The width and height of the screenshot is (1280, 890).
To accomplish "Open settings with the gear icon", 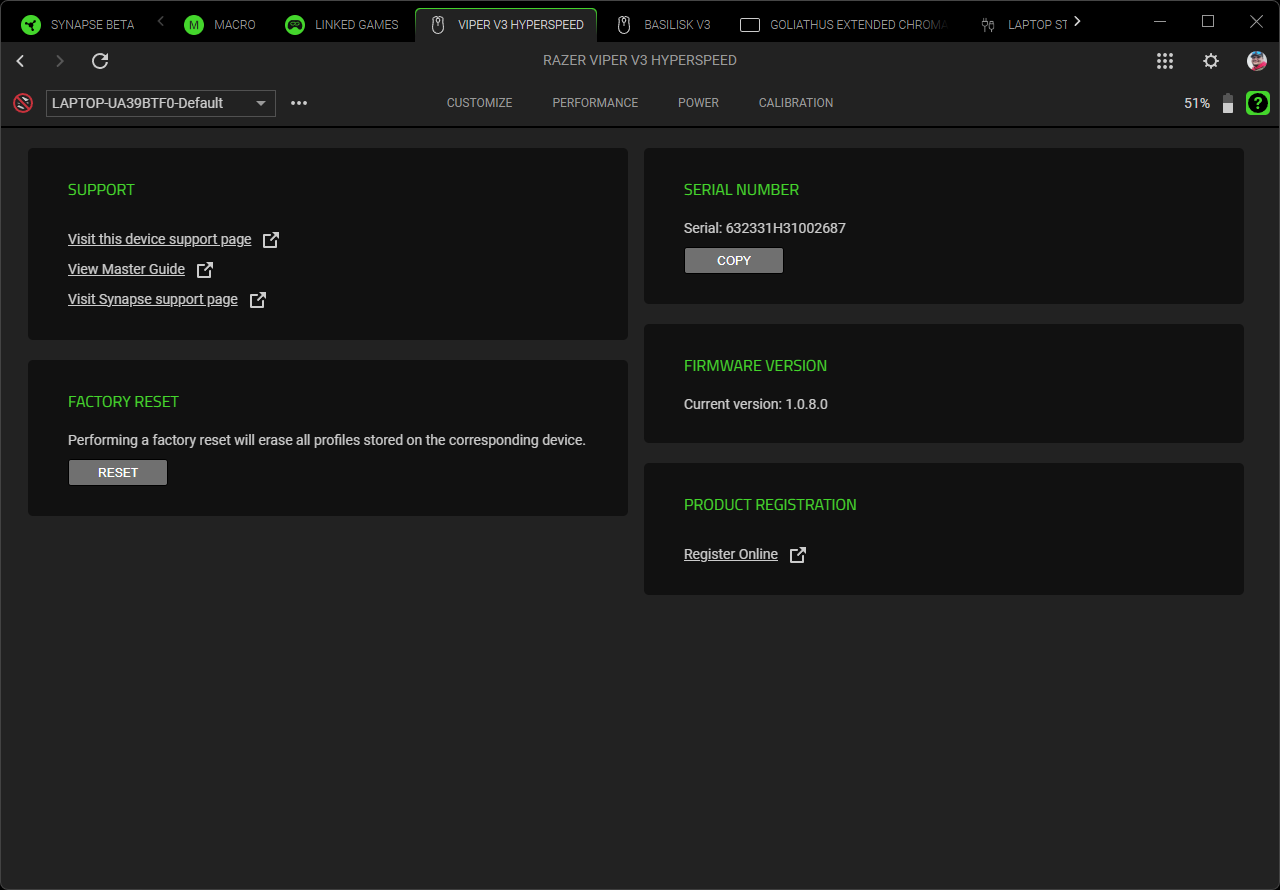I will click(x=1211, y=61).
